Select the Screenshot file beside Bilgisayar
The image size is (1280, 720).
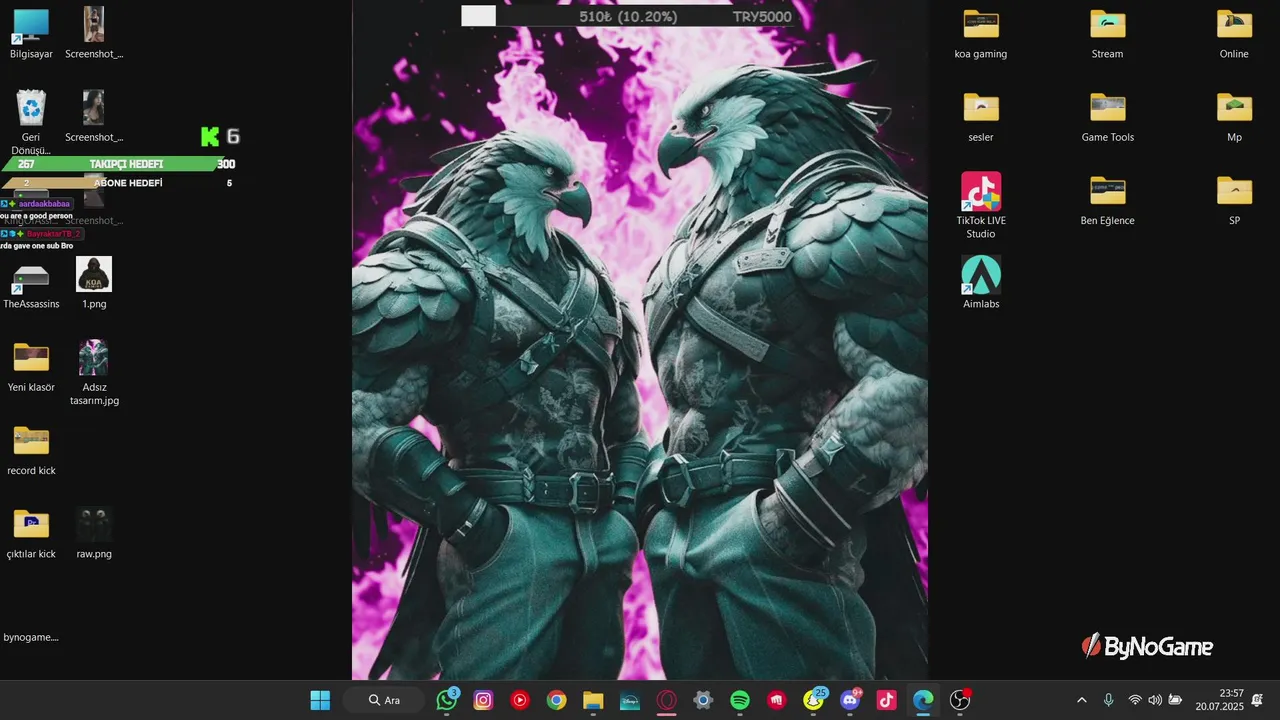[94, 34]
